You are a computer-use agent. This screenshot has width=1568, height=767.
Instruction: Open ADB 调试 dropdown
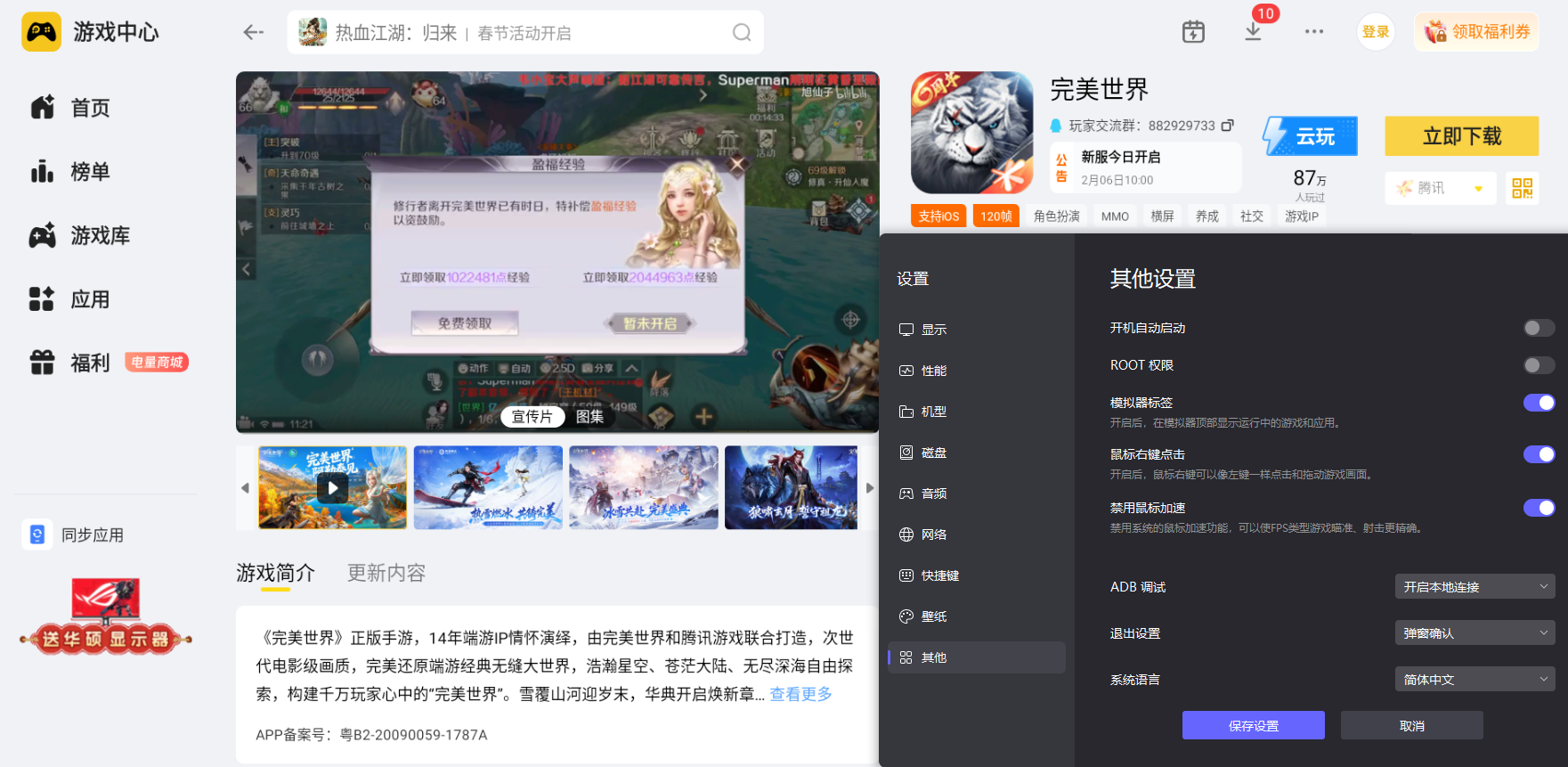1475,587
